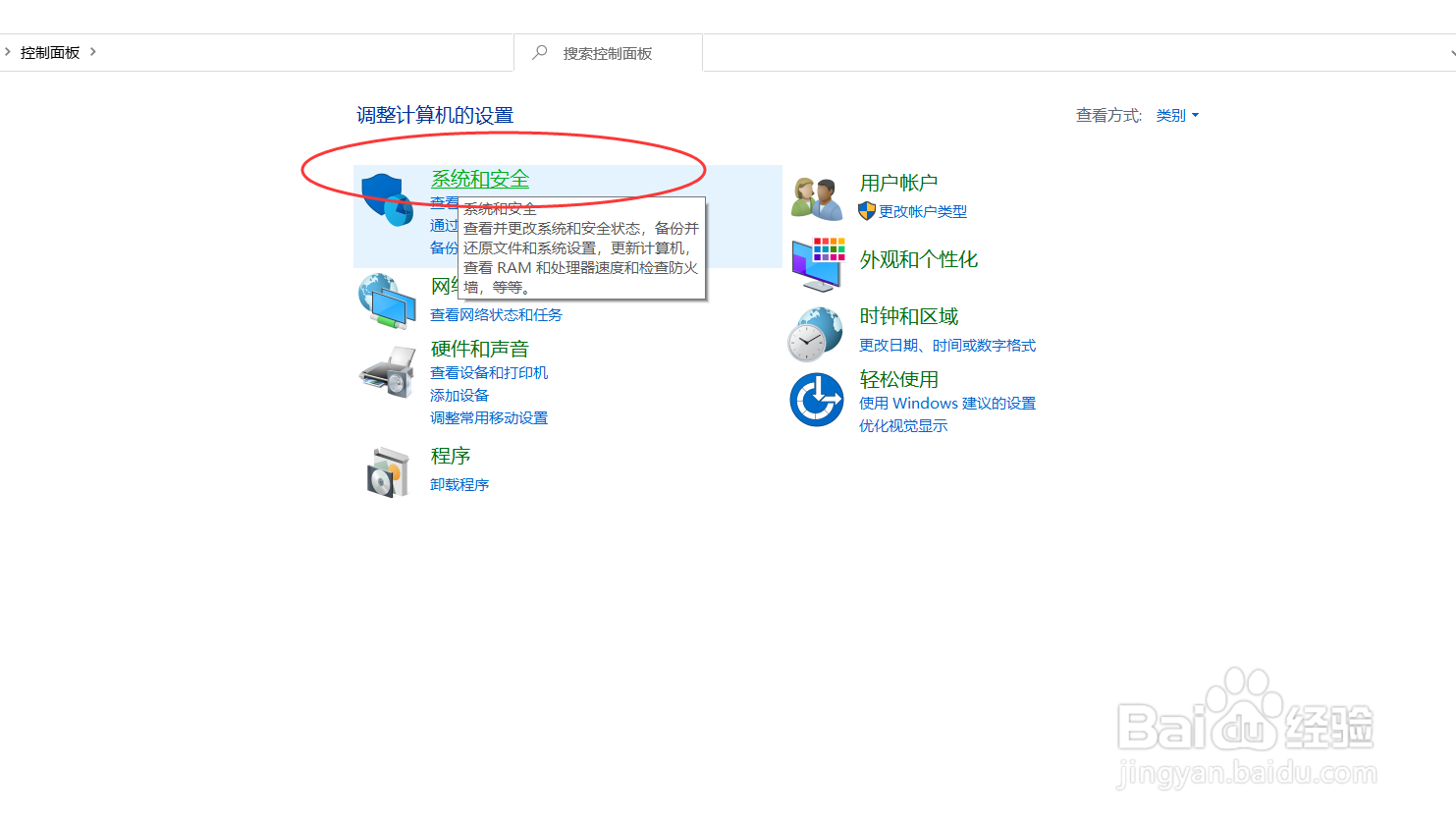Open 查看网络状态和任务 link
Screen dimensions: 1456x822
point(497,314)
